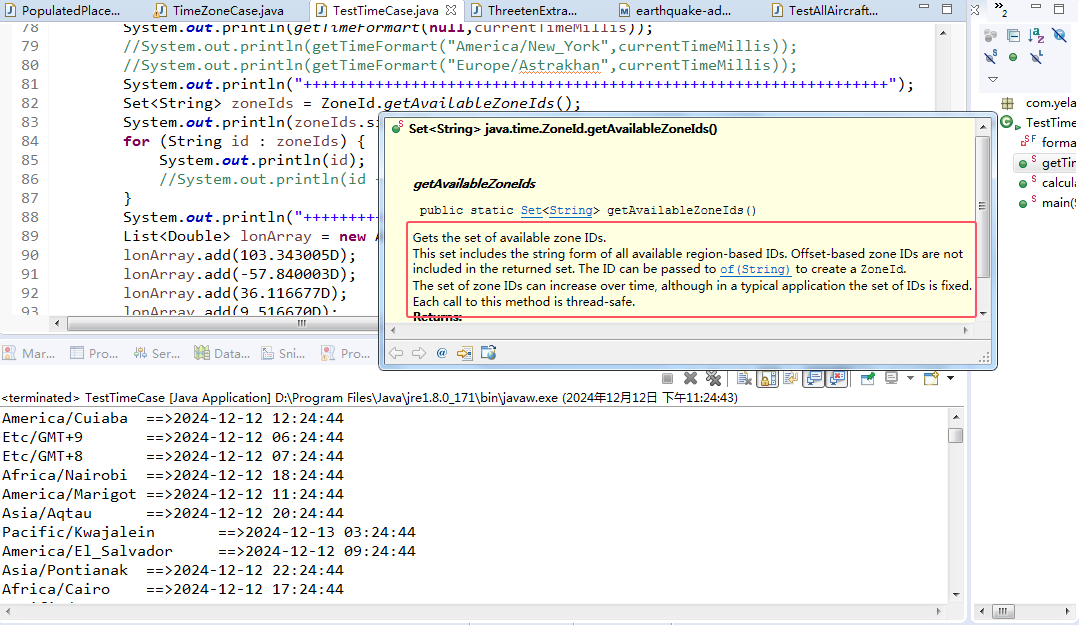Switch to TimeZoneCase.java tab

(219, 10)
